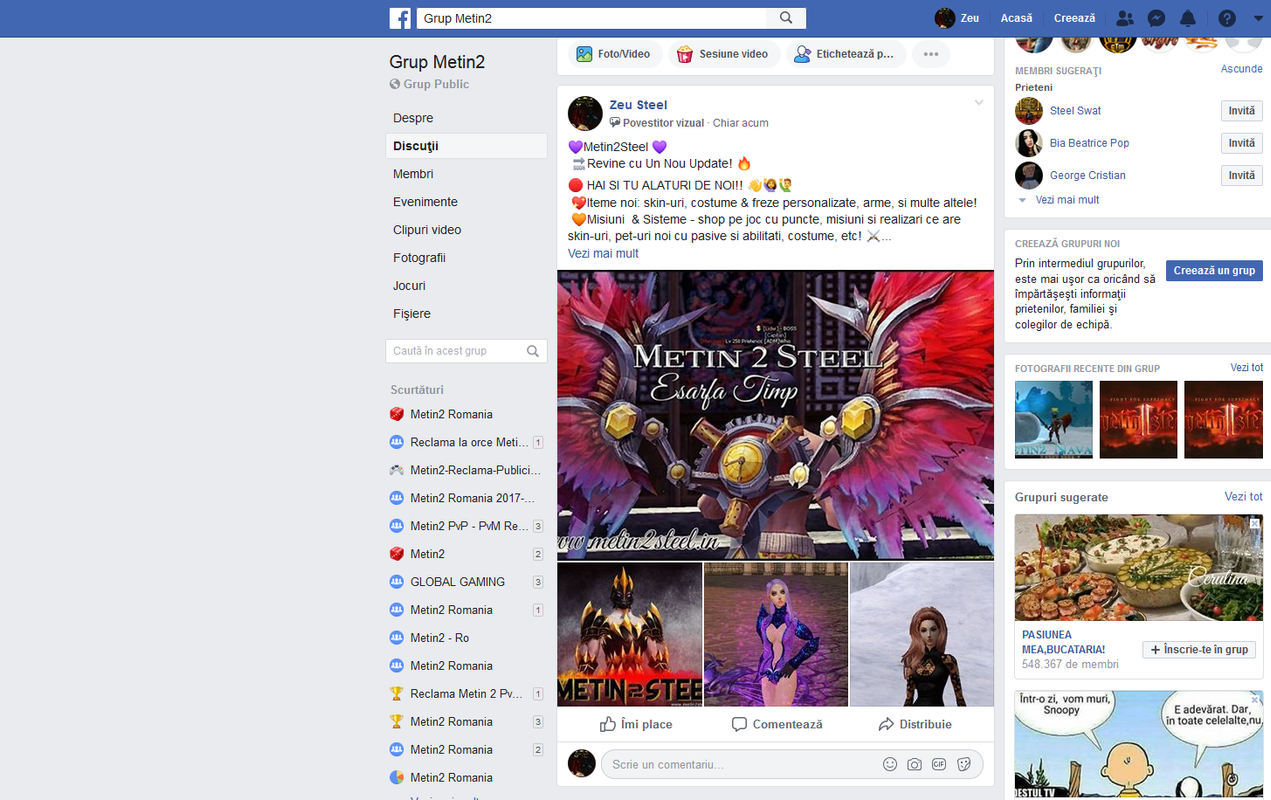Open the Metin2 PvP - PvM Re... shortcut
The width and height of the screenshot is (1271, 800).
[469, 526]
